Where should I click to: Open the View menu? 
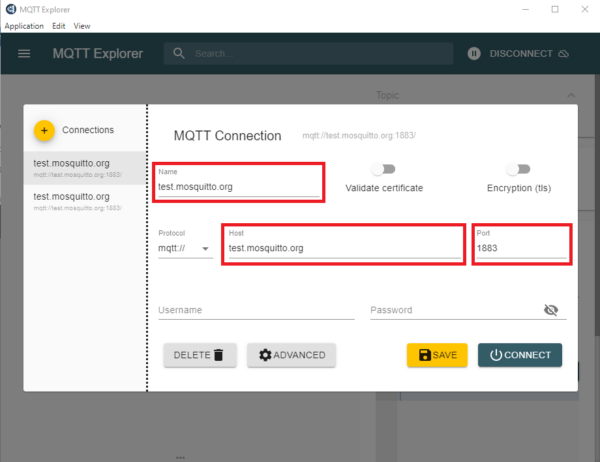(82, 26)
